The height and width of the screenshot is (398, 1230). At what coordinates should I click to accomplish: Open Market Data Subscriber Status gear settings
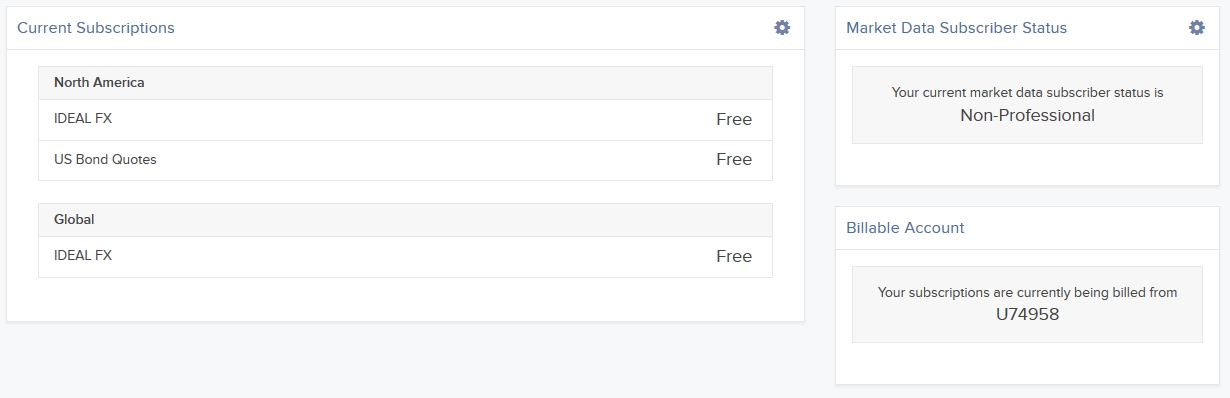coord(1196,28)
